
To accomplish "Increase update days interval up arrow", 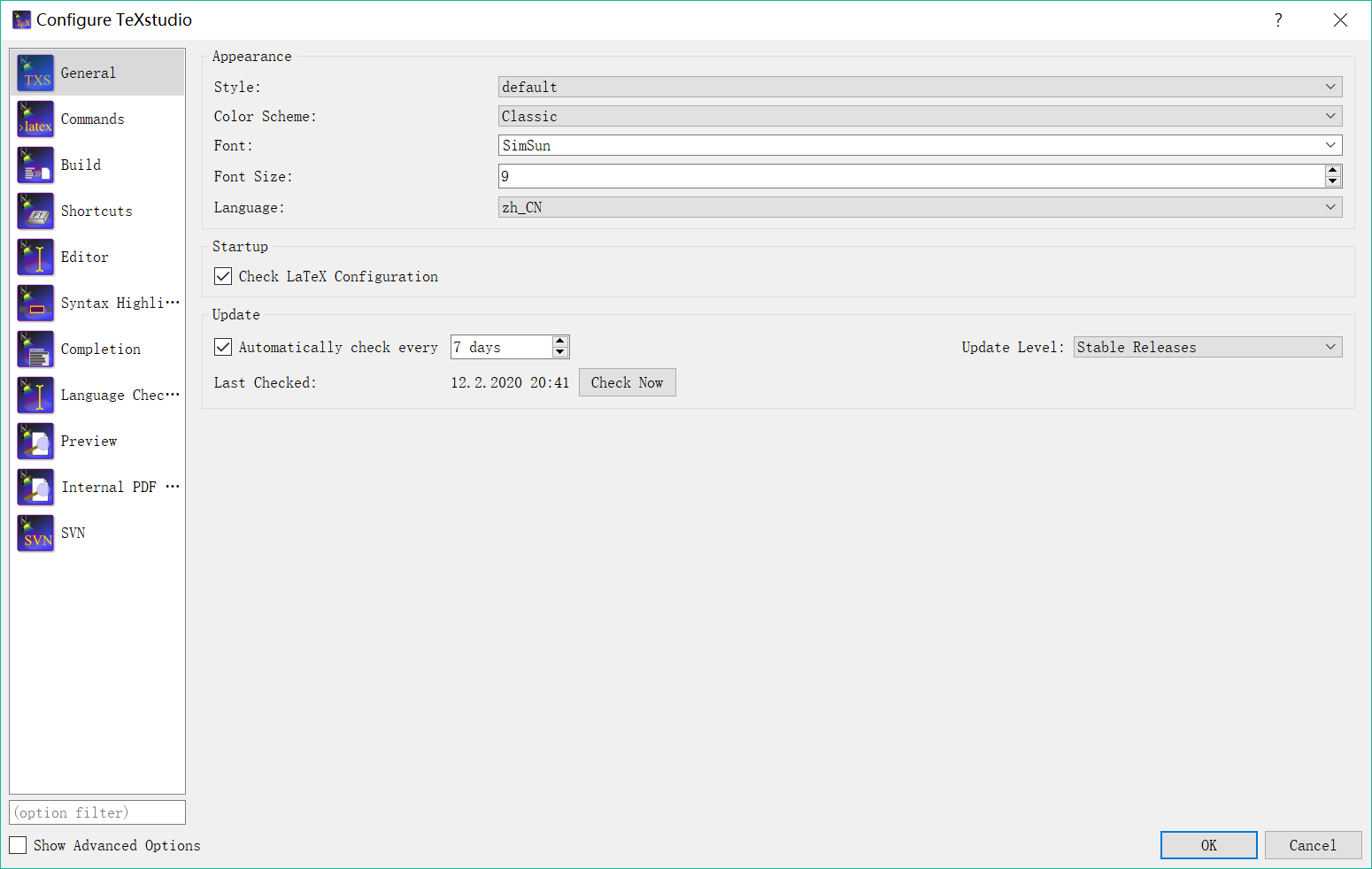I will pyautogui.click(x=559, y=341).
